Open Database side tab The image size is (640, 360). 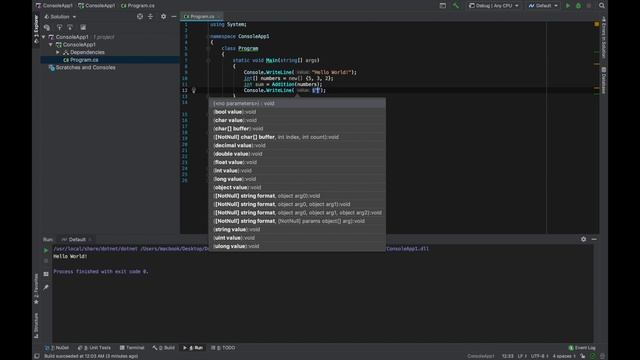click(604, 80)
